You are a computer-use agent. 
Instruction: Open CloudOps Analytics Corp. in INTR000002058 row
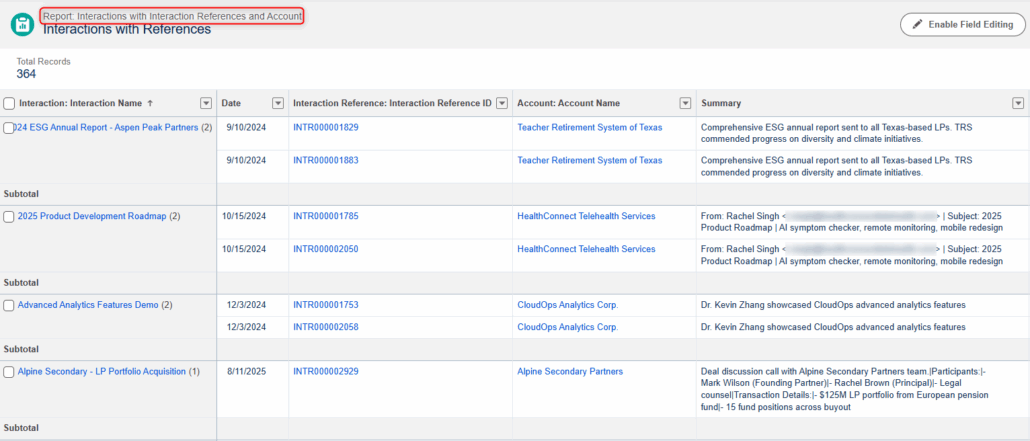568,327
